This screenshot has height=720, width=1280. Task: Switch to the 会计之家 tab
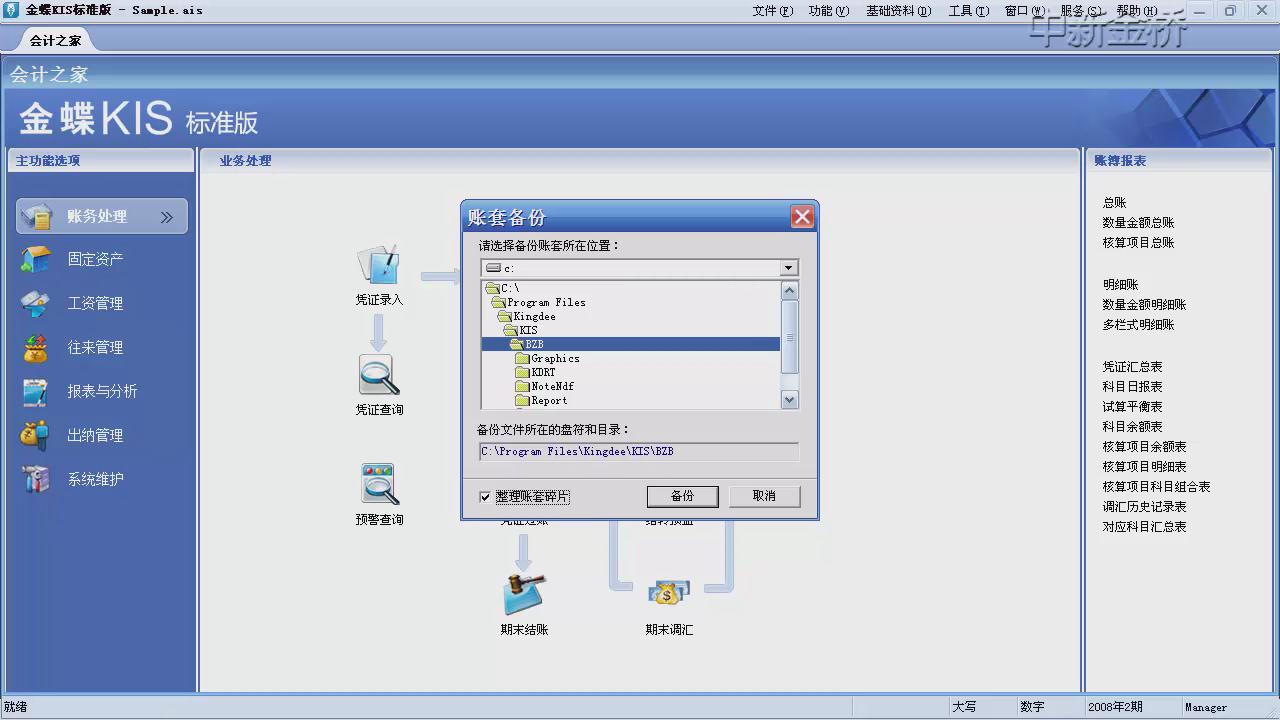pyautogui.click(x=55, y=40)
